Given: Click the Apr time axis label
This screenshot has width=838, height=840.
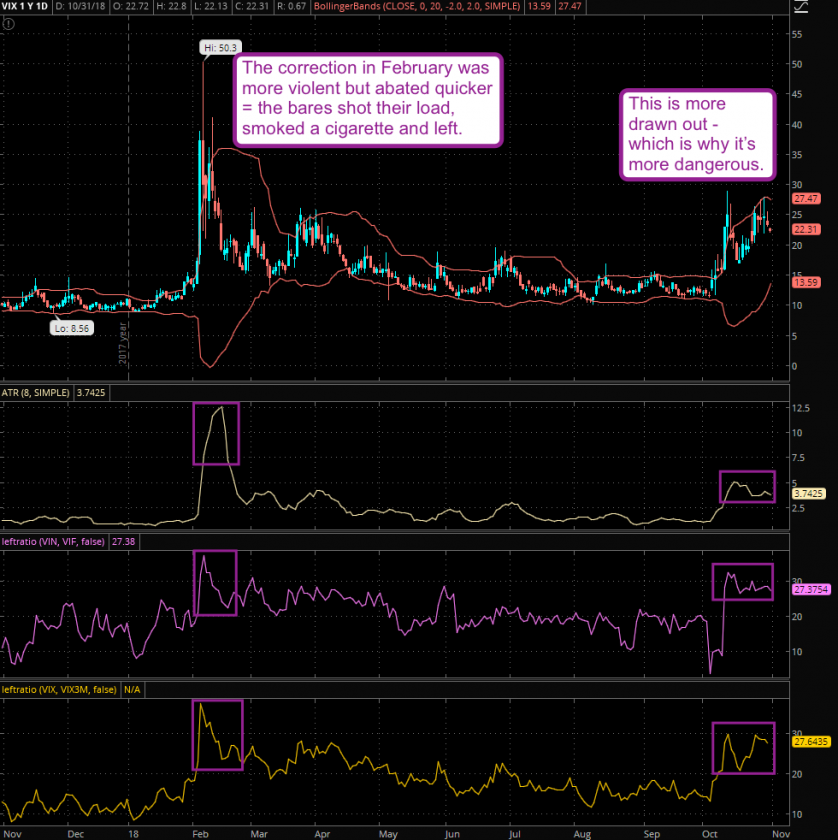Looking at the screenshot, I should click(322, 834).
